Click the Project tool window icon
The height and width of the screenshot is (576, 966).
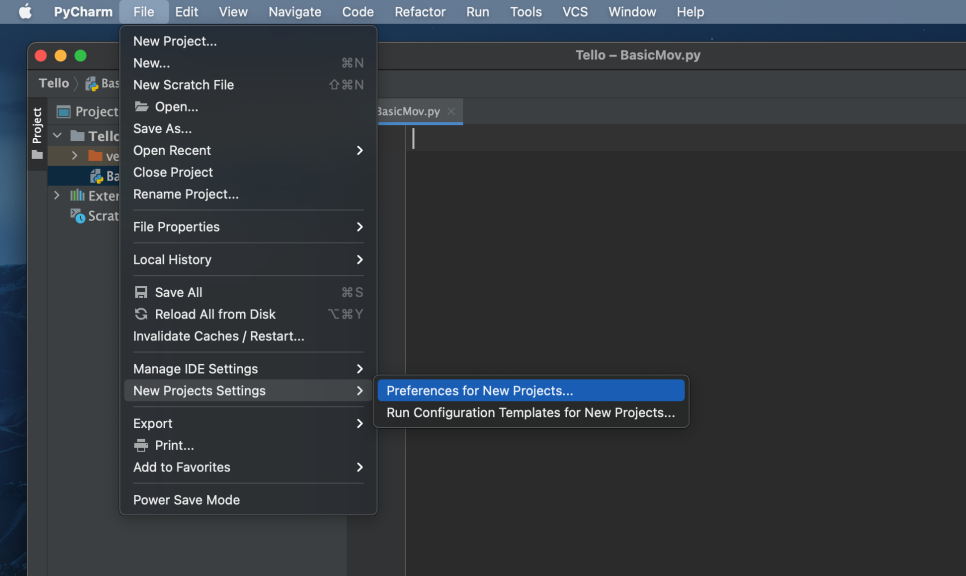63,112
